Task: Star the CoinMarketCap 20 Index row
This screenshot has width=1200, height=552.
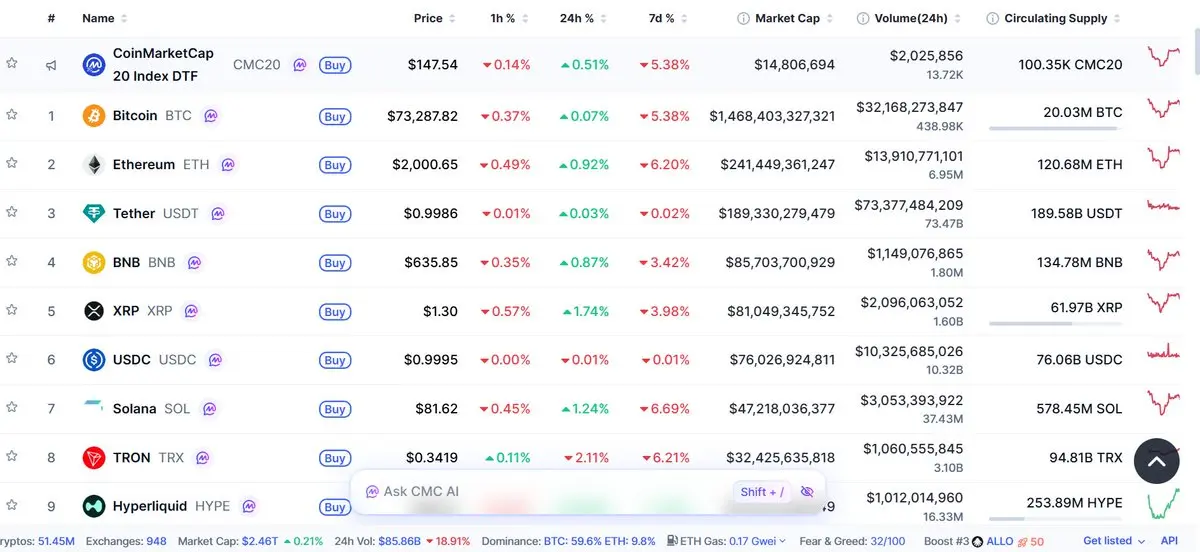Action: [x=12, y=63]
